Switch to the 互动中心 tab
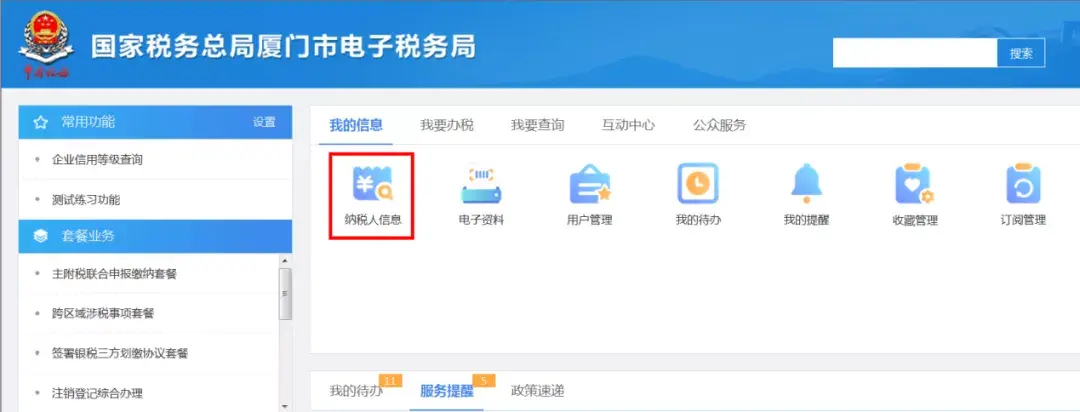The image size is (1080, 412). 628,125
